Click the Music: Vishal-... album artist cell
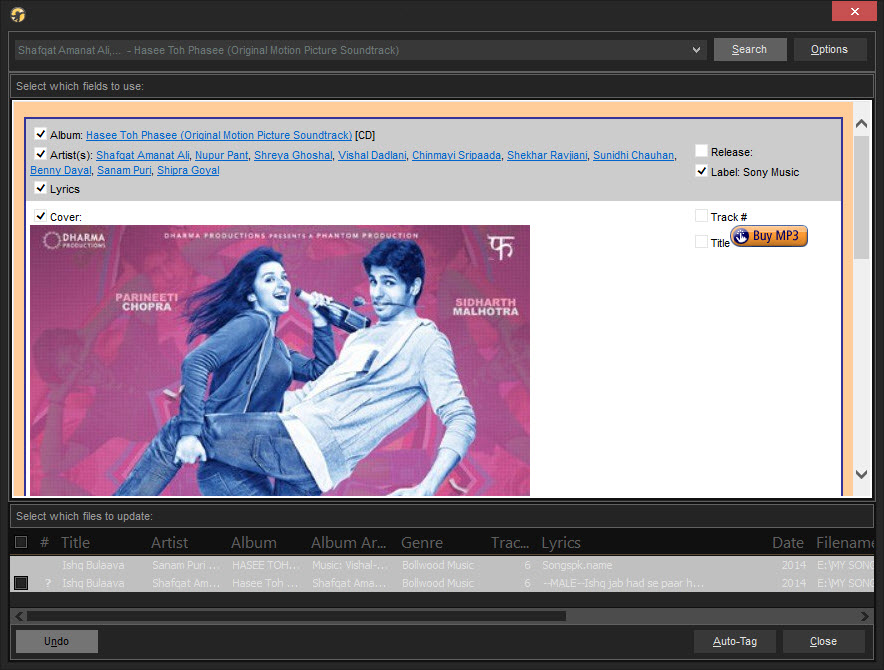 (350, 565)
